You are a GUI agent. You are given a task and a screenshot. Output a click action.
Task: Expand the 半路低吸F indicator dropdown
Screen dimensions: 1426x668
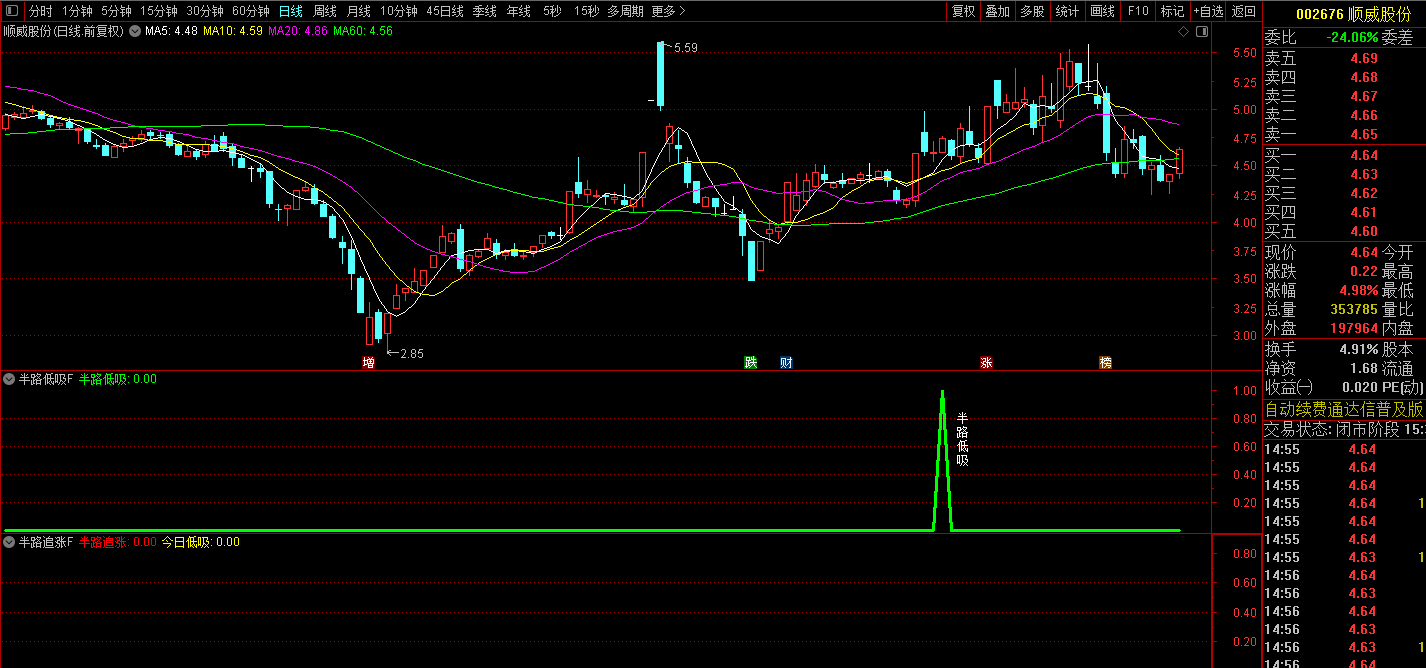point(9,379)
